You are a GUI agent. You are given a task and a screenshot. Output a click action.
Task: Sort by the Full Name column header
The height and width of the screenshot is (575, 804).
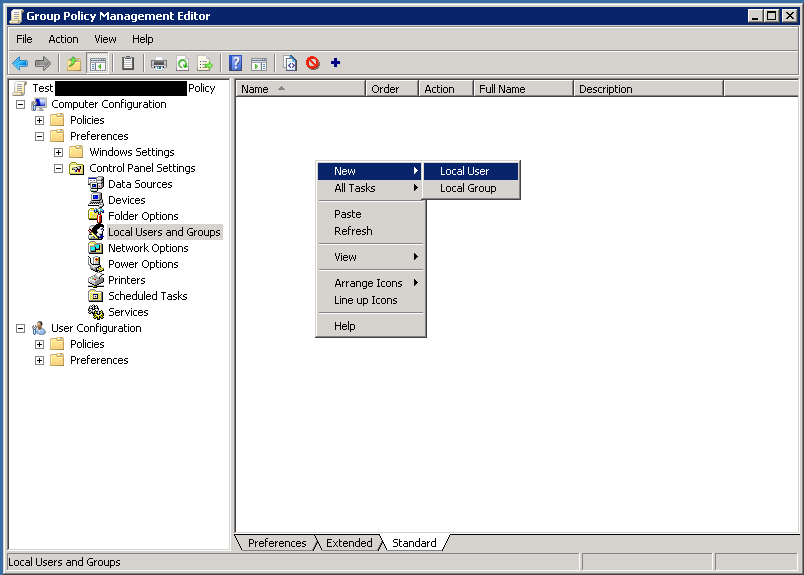point(523,89)
